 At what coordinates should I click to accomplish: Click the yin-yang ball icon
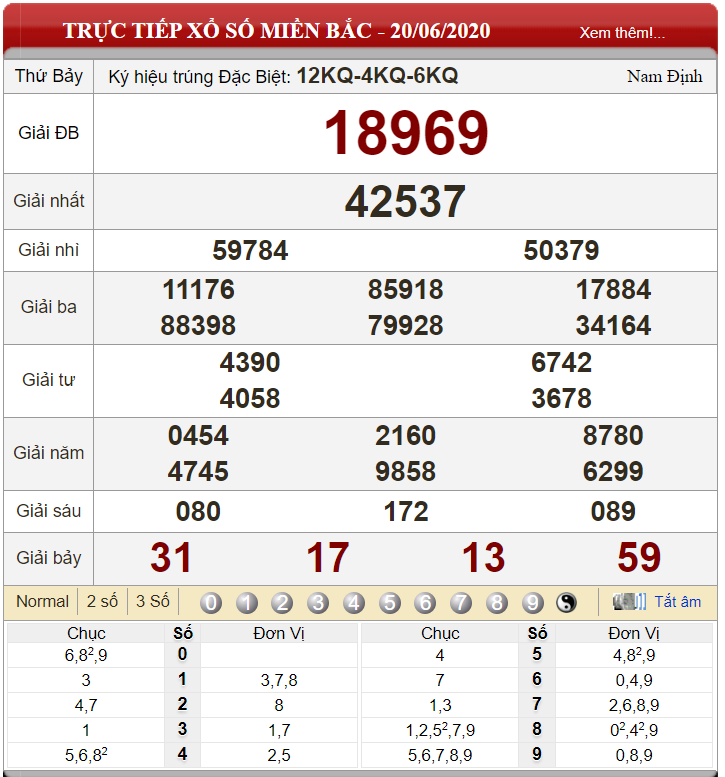coord(566,603)
